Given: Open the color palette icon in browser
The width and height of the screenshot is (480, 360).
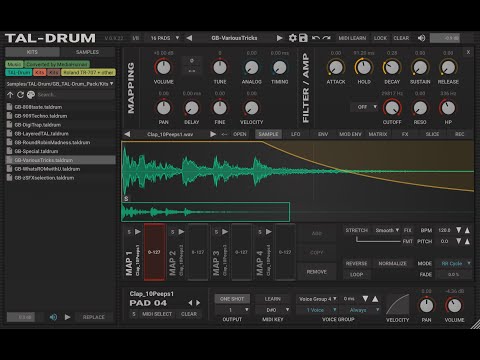Looking at the screenshot, I should point(31,95).
